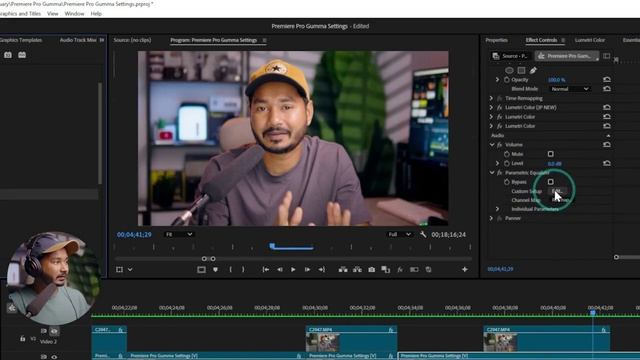Reset the Opacity parameter
The height and width of the screenshot is (360, 640).
click(607, 80)
